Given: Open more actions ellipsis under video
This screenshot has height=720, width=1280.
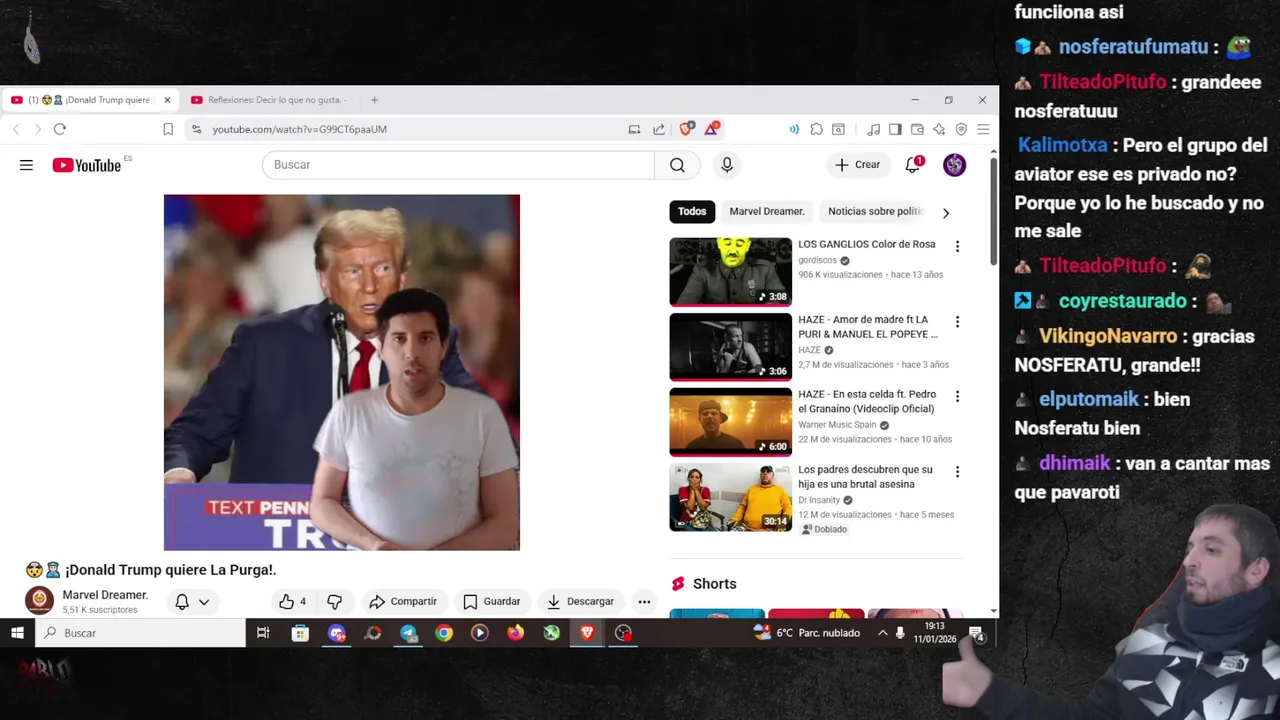Looking at the screenshot, I should tap(644, 601).
